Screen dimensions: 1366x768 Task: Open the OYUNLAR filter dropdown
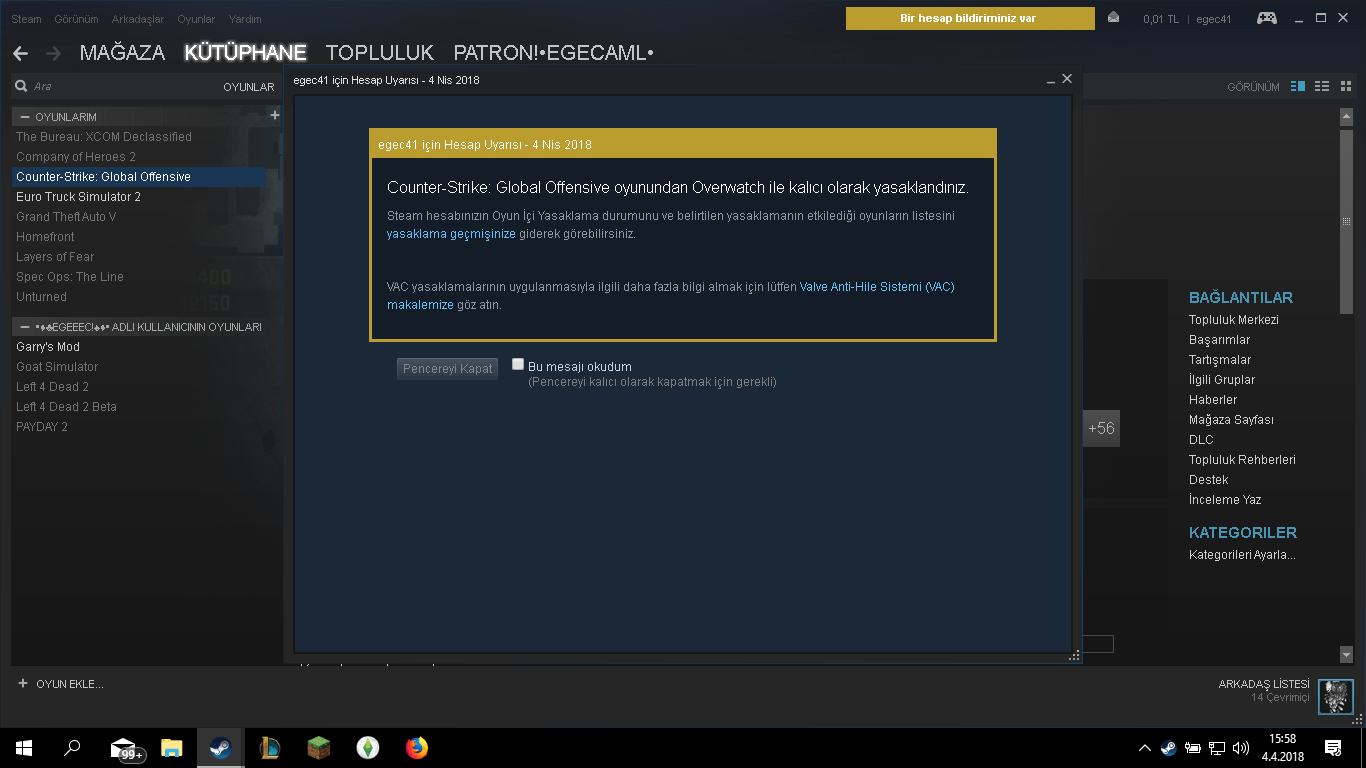coord(248,87)
